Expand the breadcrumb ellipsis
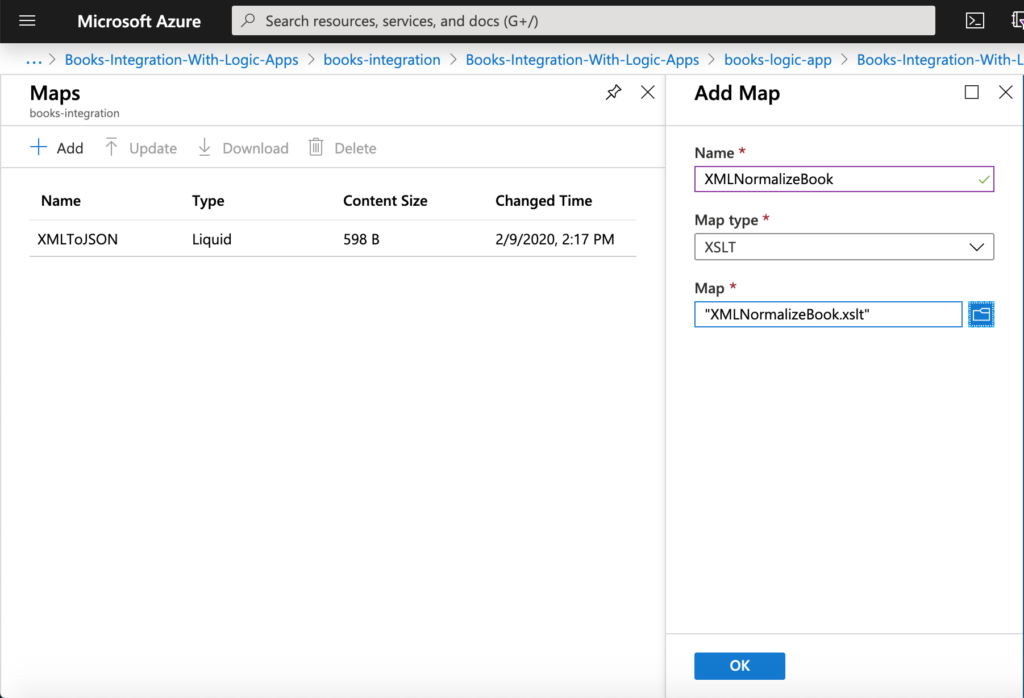The width and height of the screenshot is (1024, 698). pos(33,60)
